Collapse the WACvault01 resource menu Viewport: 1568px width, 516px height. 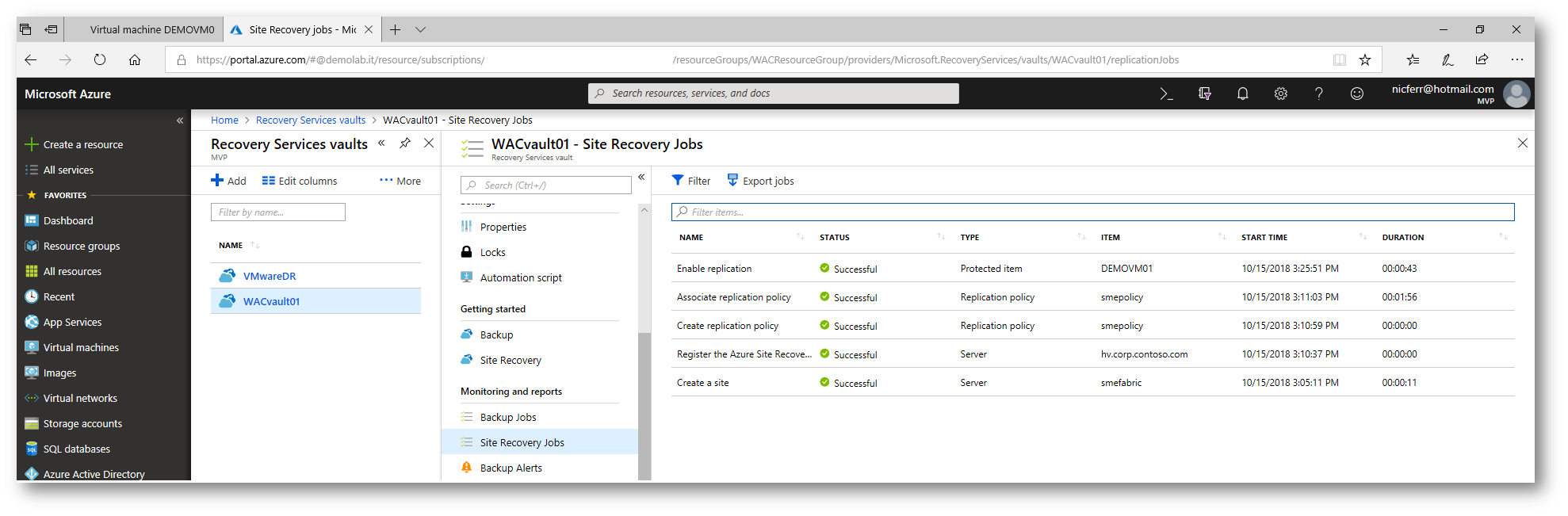(x=641, y=177)
